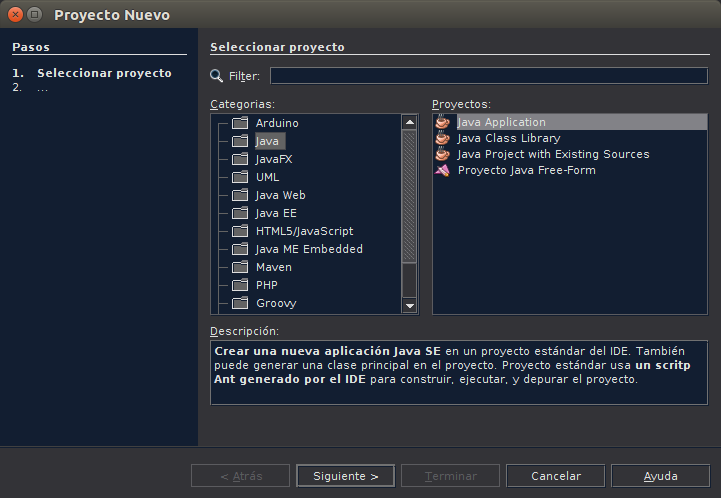The width and height of the screenshot is (721, 498).
Task: Click the Existing Sources project cup icon
Action: coord(442,154)
